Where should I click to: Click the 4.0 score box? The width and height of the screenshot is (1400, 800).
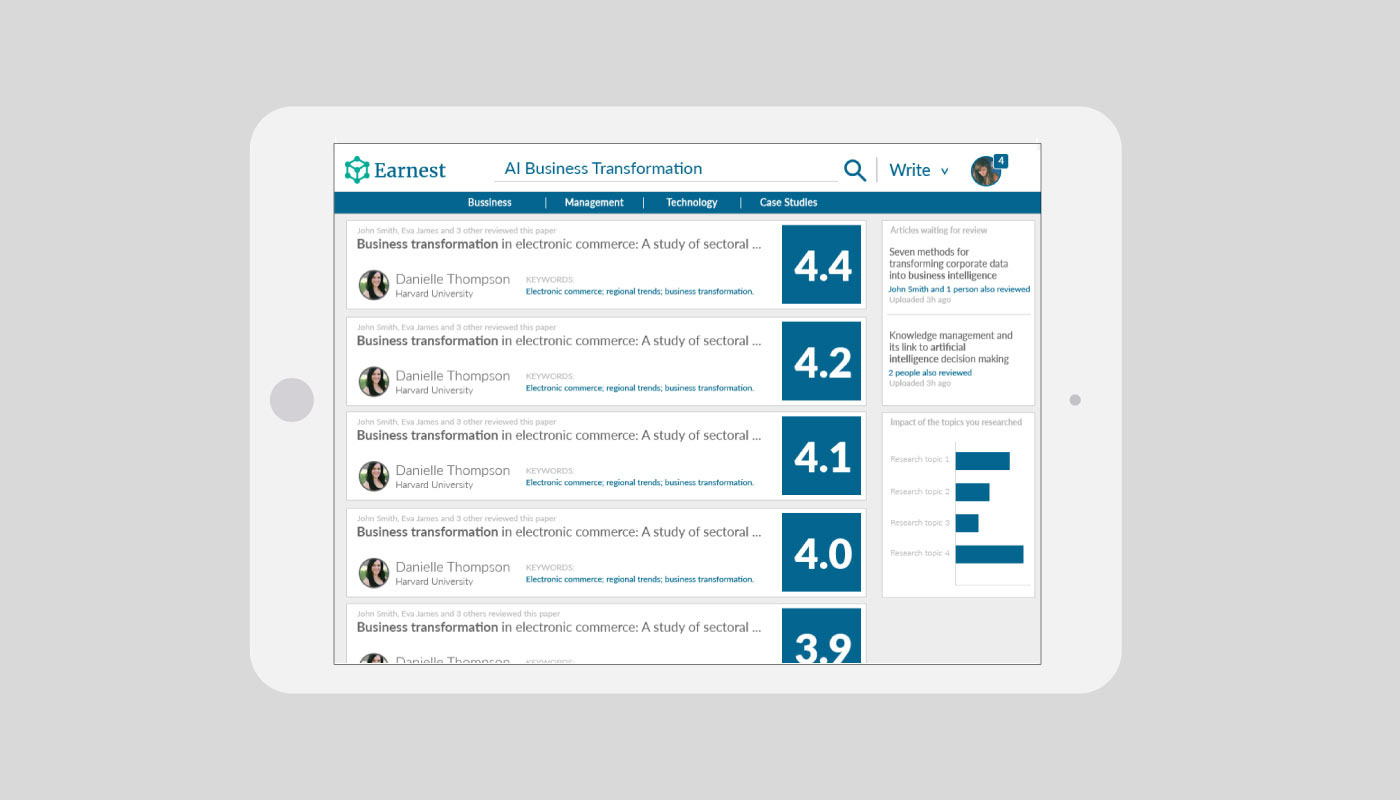click(x=822, y=552)
